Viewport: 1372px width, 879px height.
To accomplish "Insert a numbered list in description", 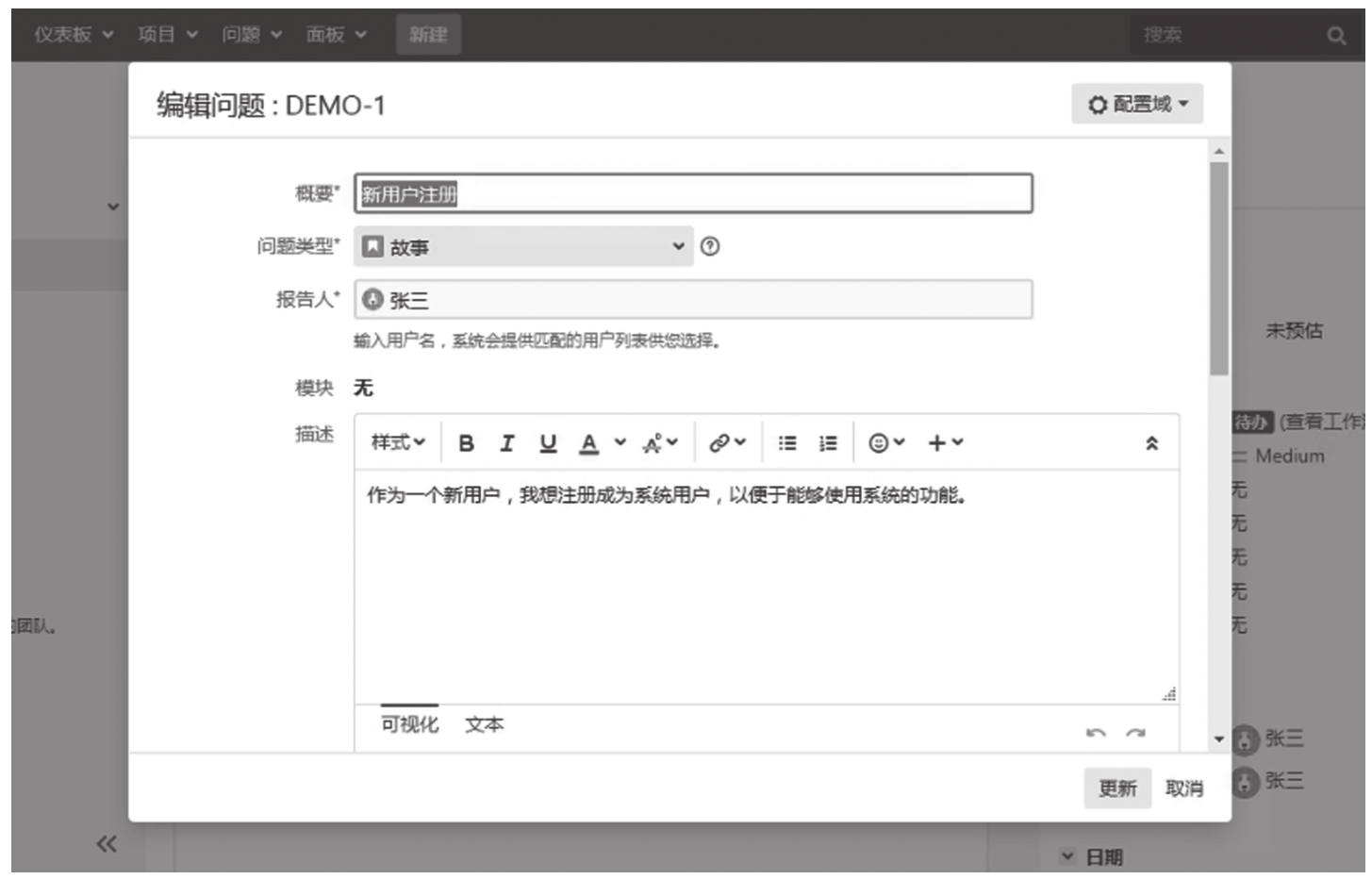I will coord(828,443).
